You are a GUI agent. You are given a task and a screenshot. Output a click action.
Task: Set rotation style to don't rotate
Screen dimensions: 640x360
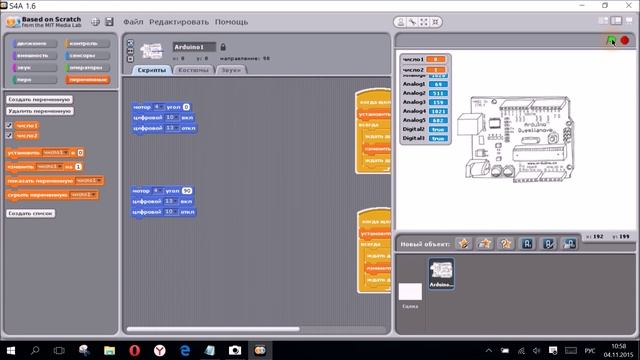(130, 59)
